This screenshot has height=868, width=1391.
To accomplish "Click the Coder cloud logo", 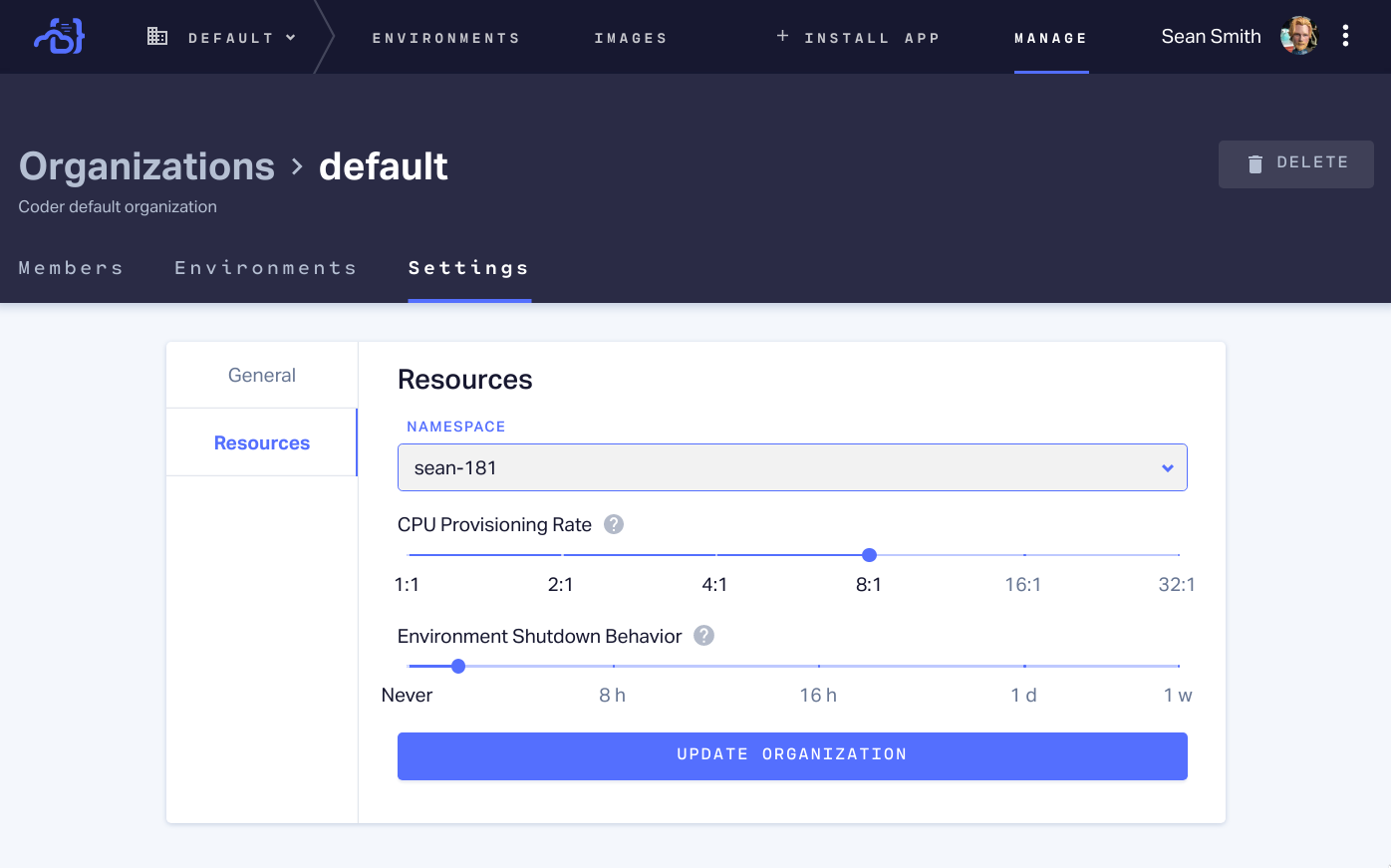I will [59, 37].
